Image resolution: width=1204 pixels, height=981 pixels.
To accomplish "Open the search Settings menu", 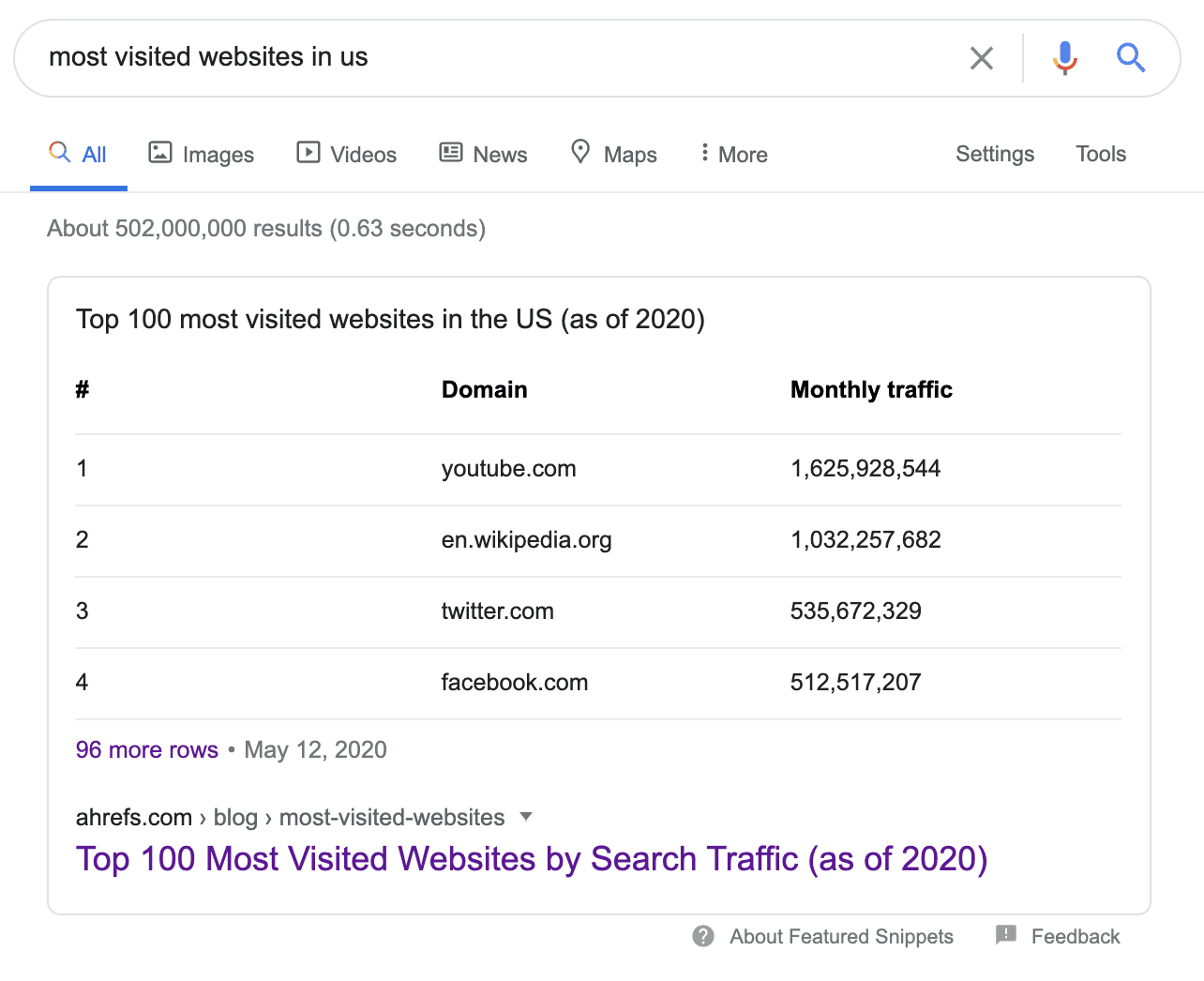I will (995, 154).
